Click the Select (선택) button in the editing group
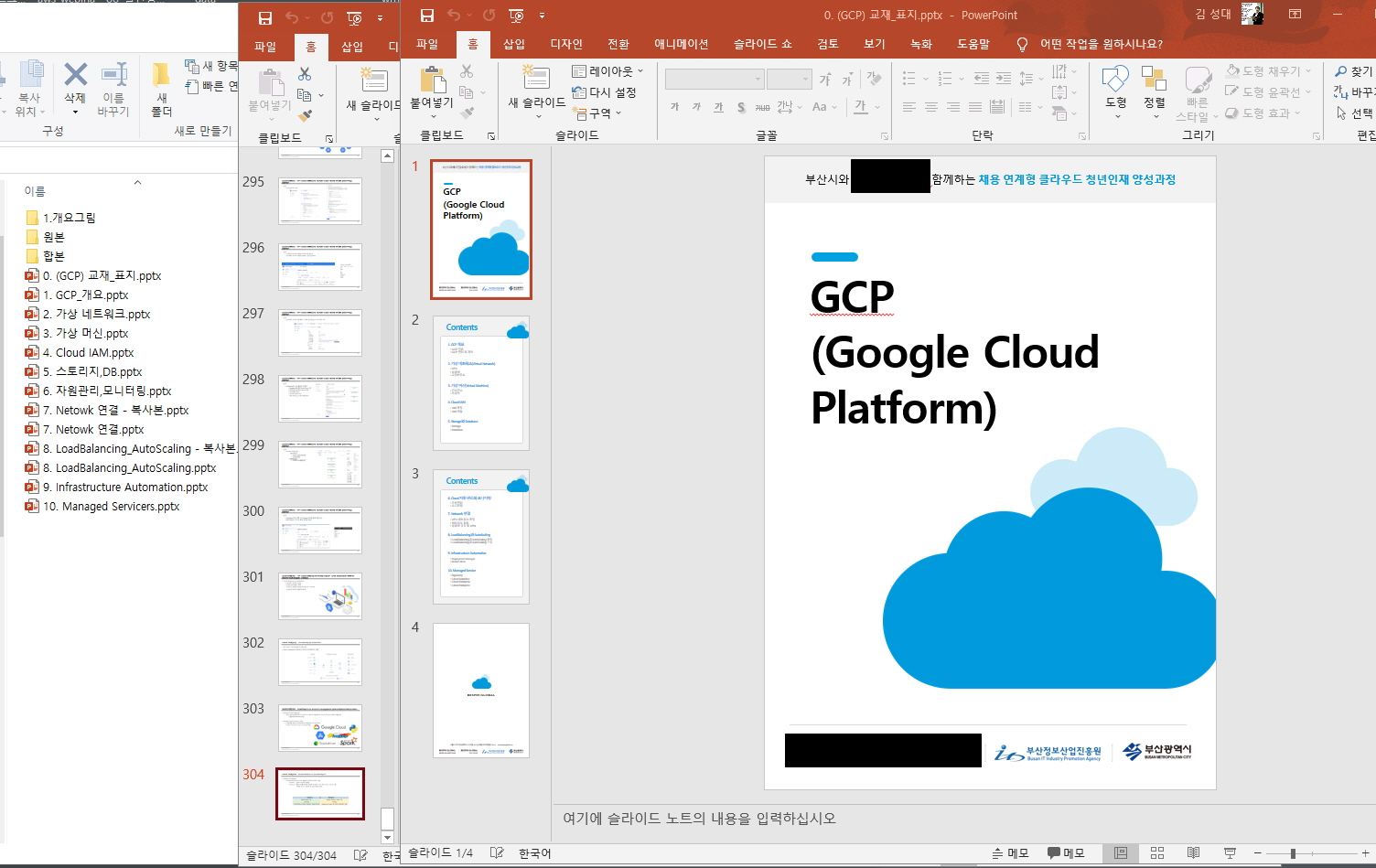The image size is (1376, 868). [x=1354, y=113]
